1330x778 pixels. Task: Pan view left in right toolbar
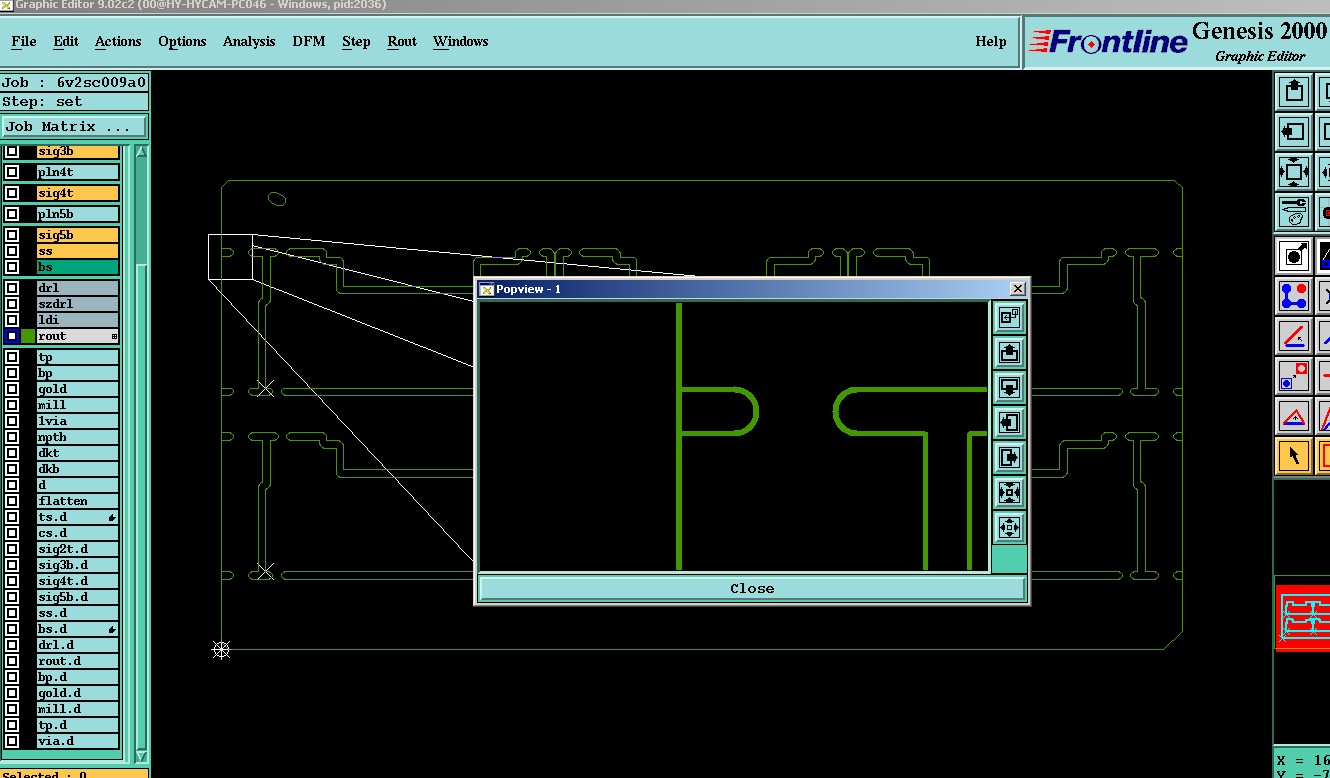1294,131
